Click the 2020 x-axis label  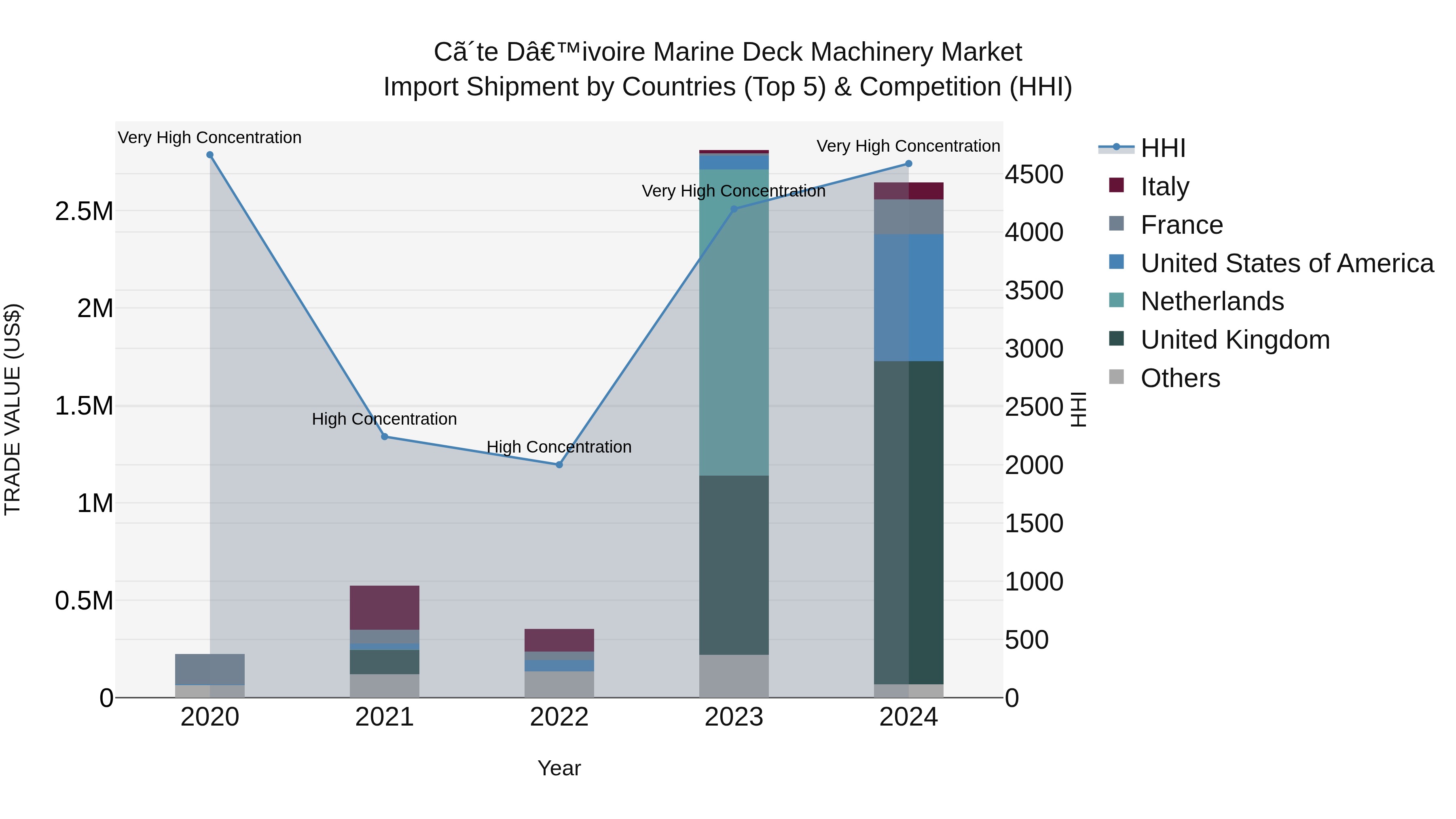tap(210, 717)
